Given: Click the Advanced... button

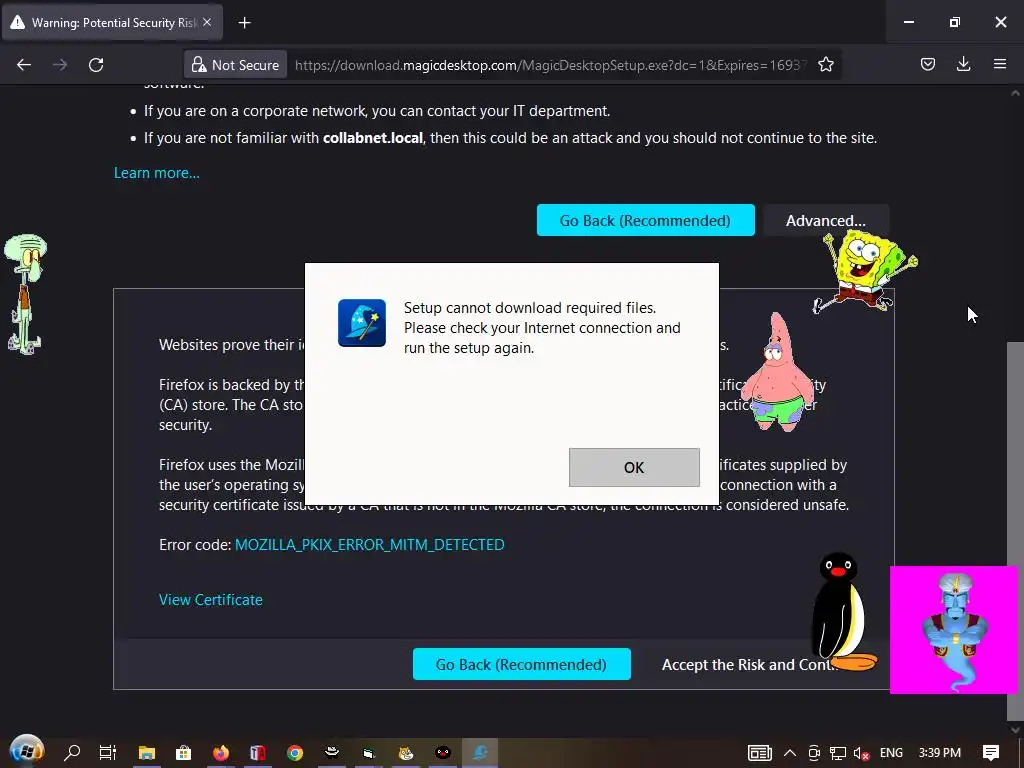Looking at the screenshot, I should pos(825,221).
